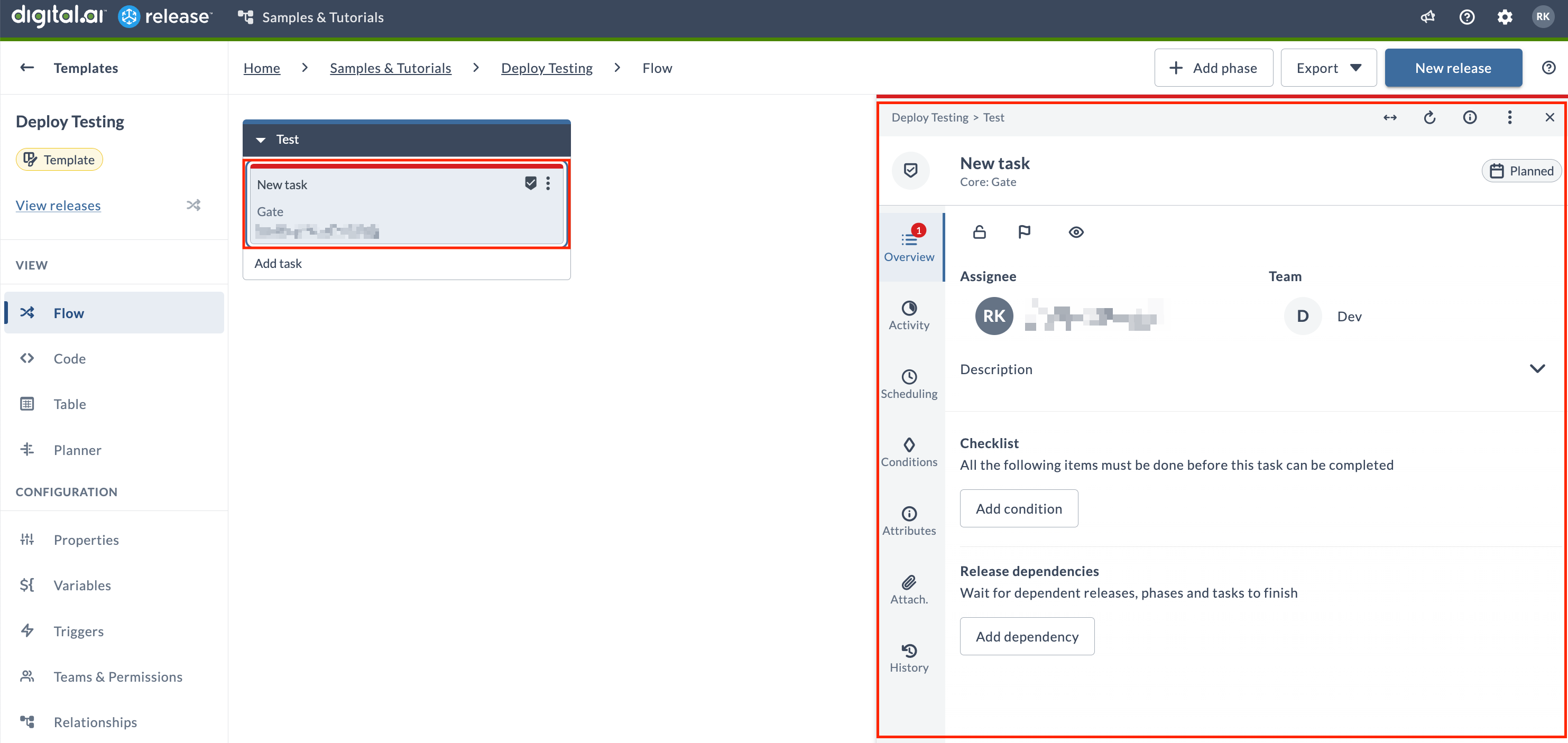The image size is (1568, 743).
Task: Toggle the eye watch icon
Action: [x=1076, y=232]
